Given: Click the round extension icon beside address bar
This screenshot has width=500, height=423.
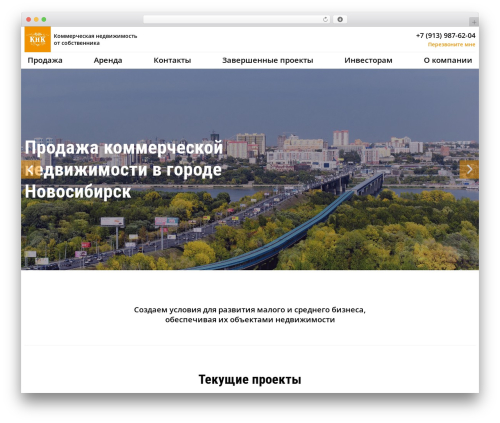Looking at the screenshot, I should point(340,20).
